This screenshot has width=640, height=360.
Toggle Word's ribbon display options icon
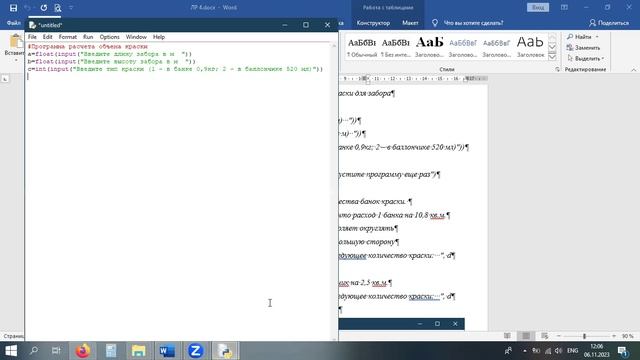tap(564, 7)
